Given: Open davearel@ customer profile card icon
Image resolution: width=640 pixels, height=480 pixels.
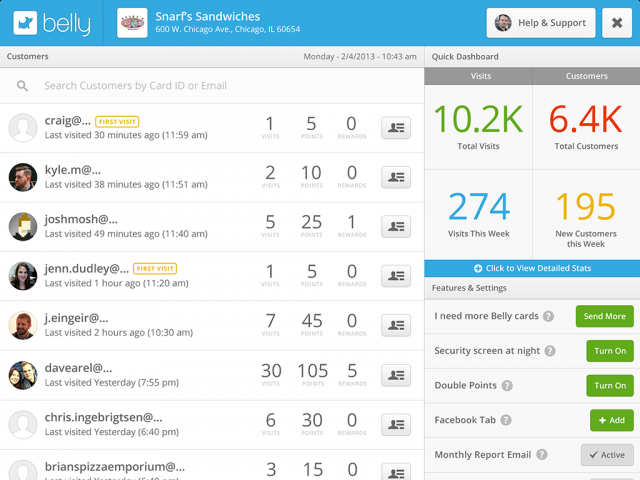Looking at the screenshot, I should pos(396,375).
